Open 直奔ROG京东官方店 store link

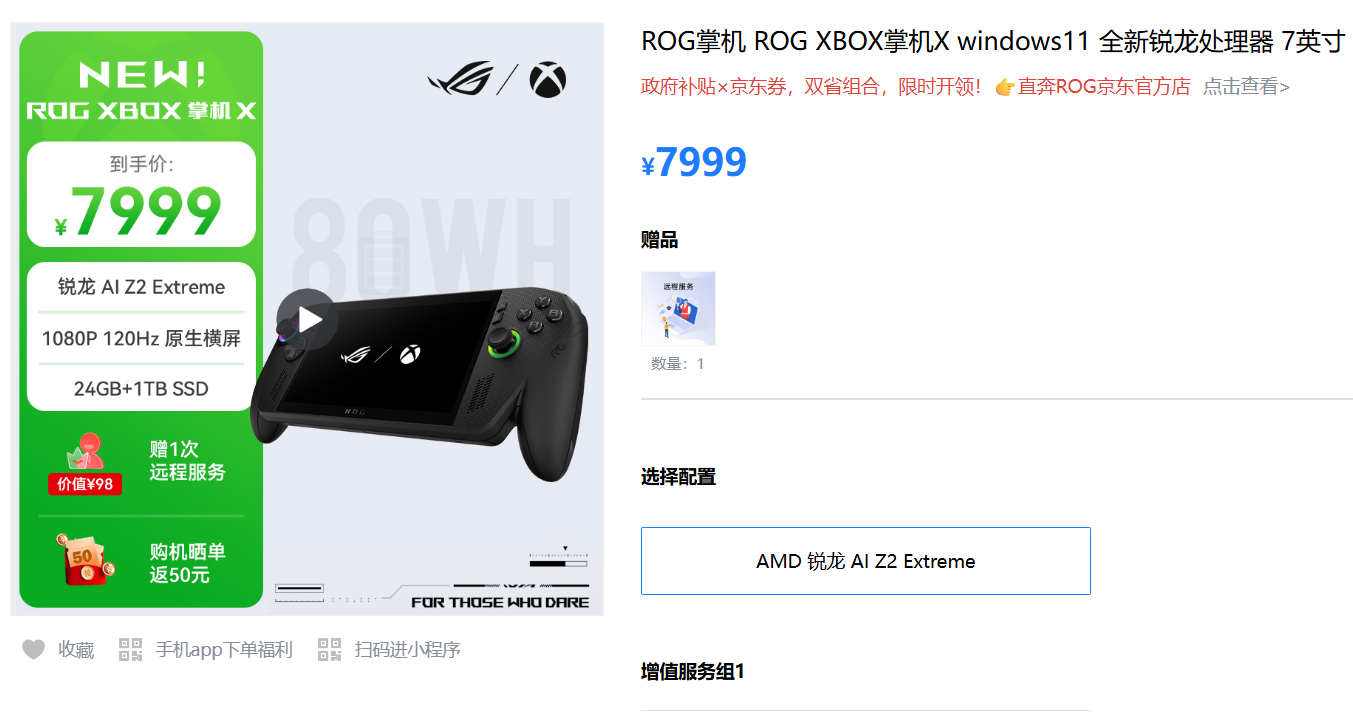1104,87
